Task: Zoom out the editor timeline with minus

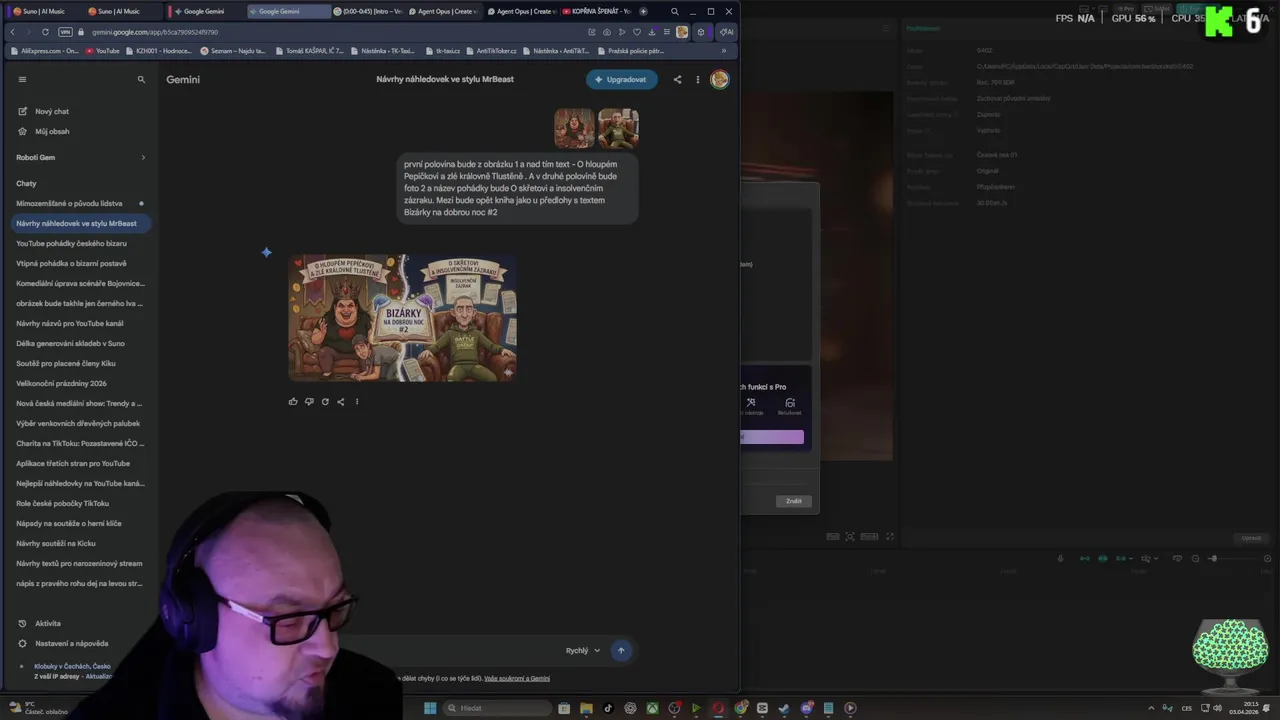Action: 1195,559
